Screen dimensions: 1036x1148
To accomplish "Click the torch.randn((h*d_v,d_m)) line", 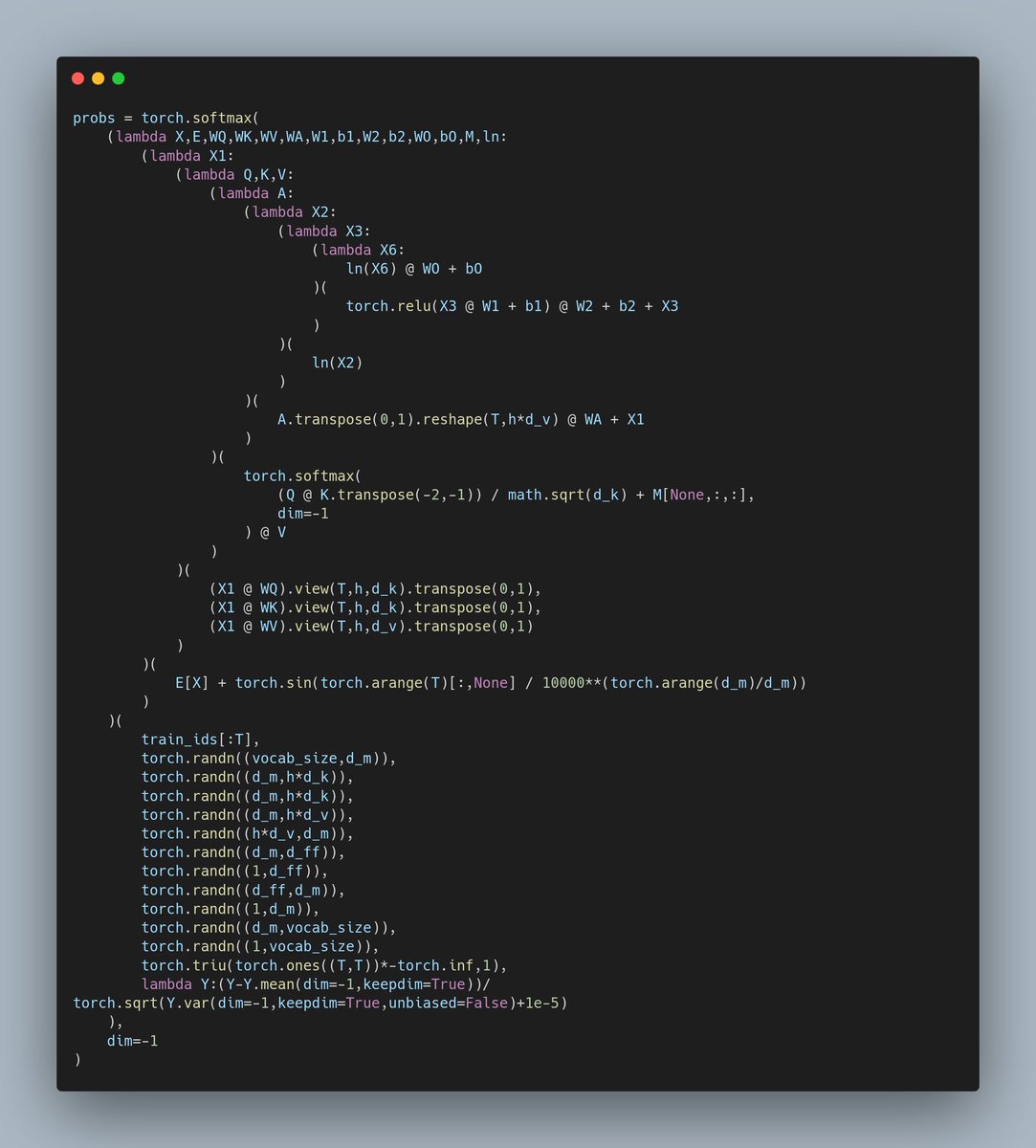I will click(x=248, y=833).
